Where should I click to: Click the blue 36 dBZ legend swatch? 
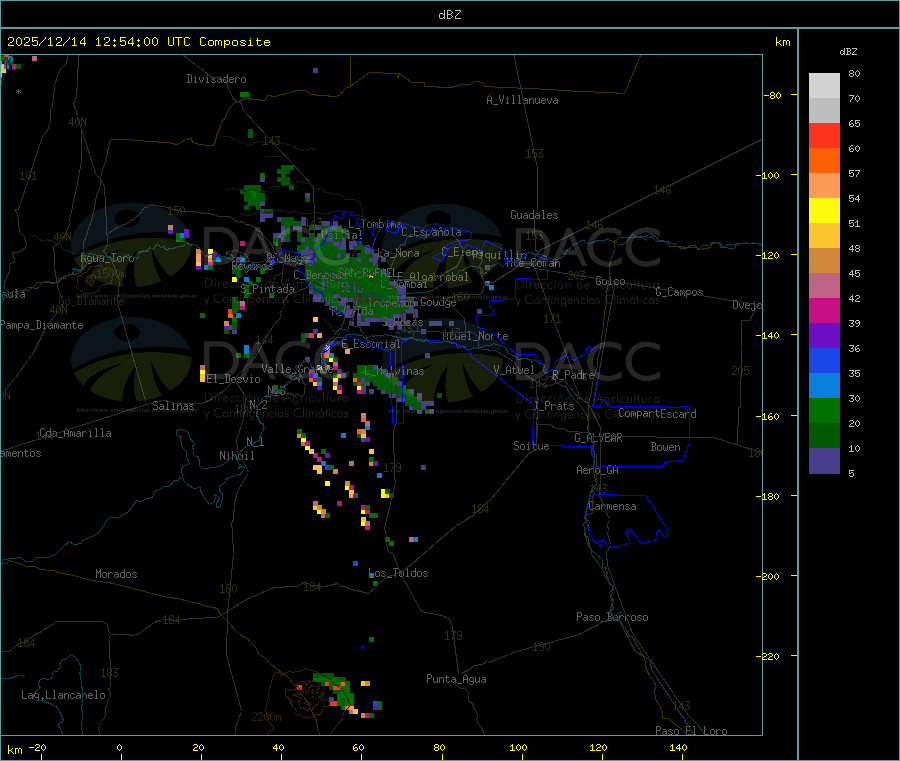click(x=824, y=360)
